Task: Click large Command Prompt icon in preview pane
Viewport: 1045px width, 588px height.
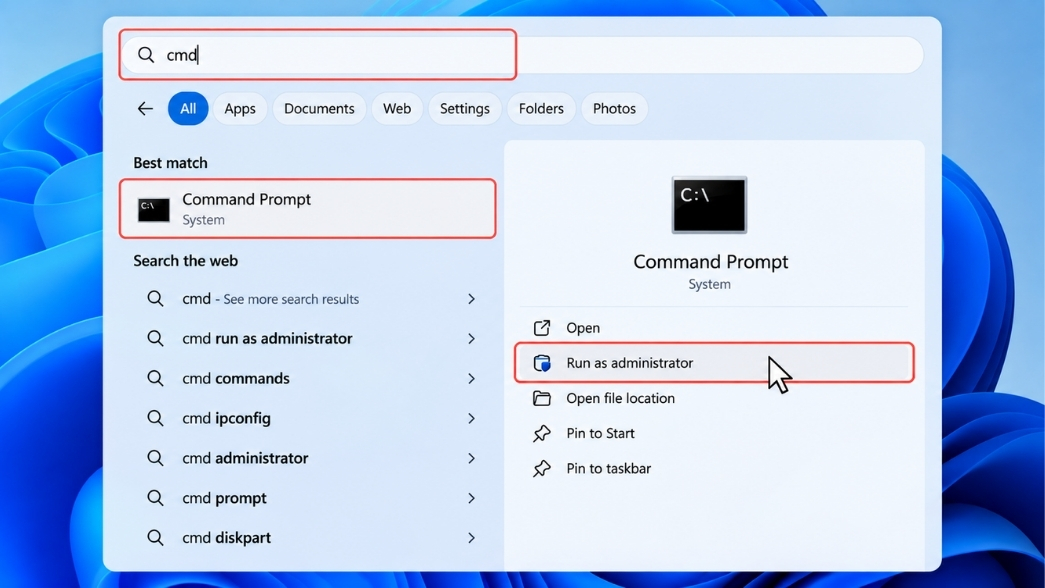Action: 709,205
